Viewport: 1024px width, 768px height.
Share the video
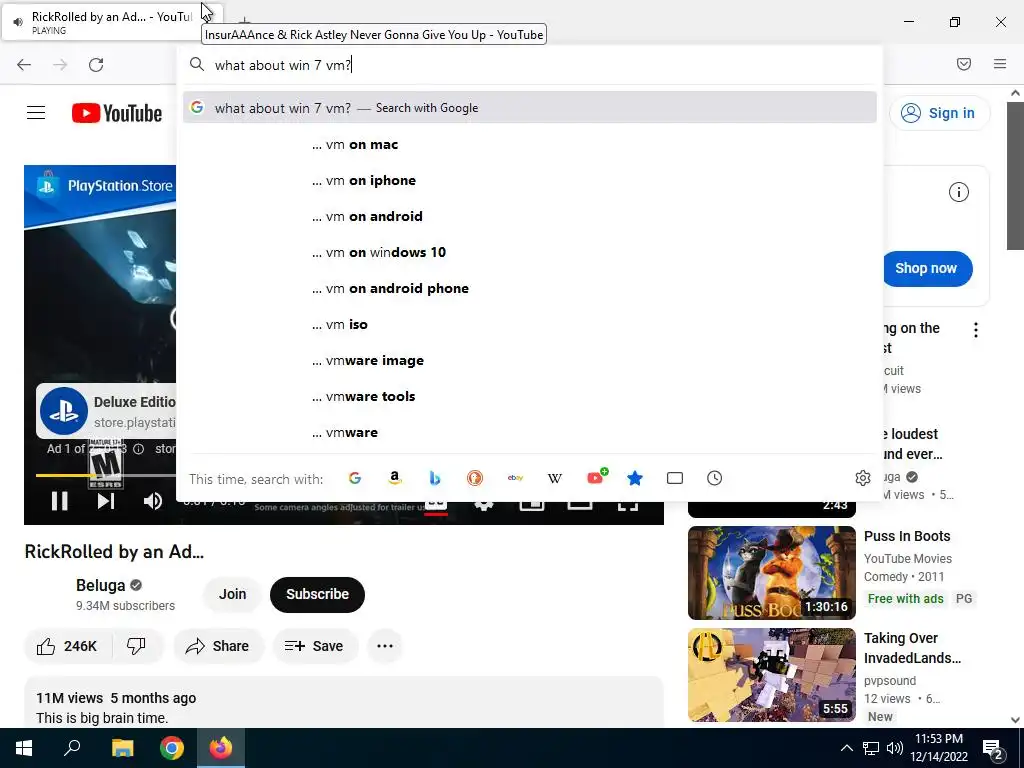point(217,646)
